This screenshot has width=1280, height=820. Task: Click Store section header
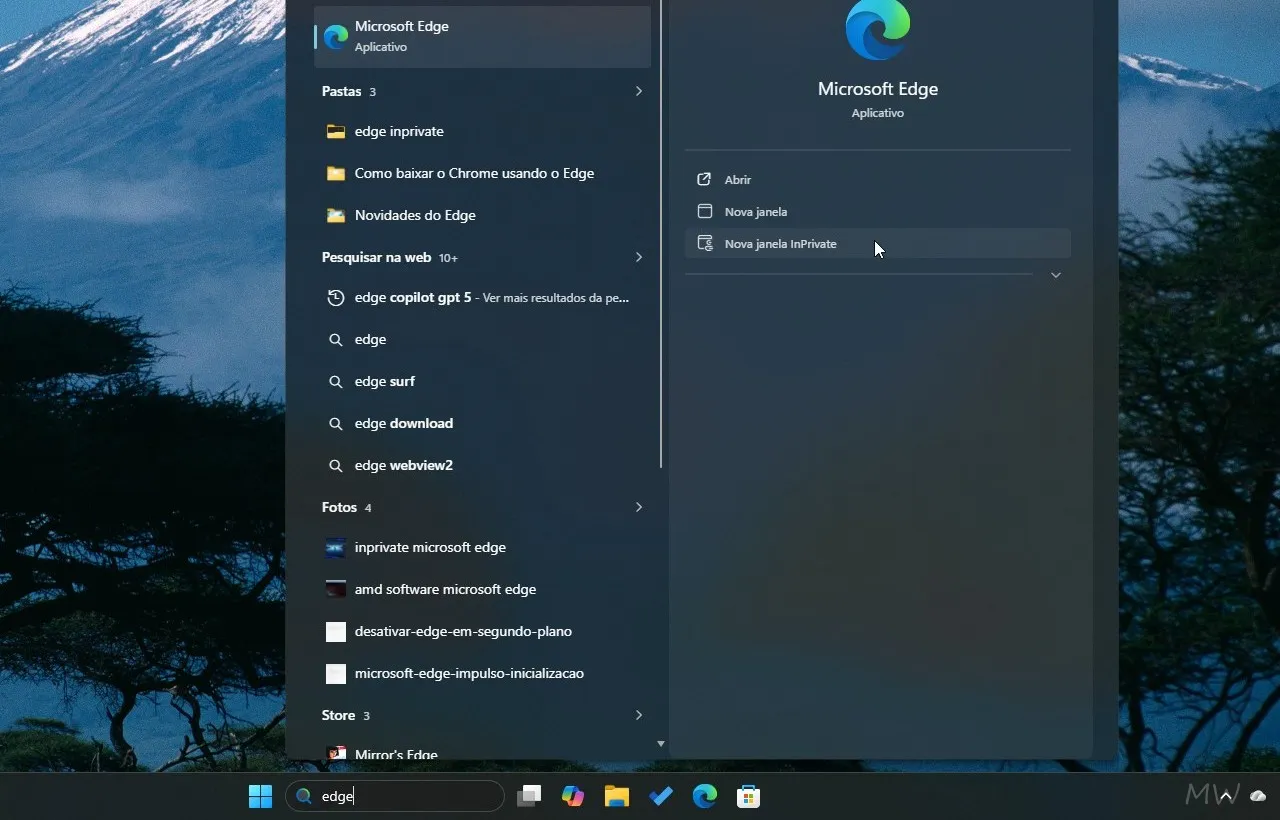pyautogui.click(x=338, y=715)
